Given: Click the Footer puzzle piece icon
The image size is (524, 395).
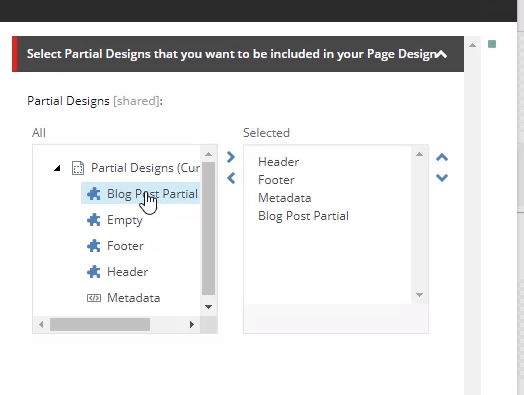Looking at the screenshot, I should [x=94, y=246].
